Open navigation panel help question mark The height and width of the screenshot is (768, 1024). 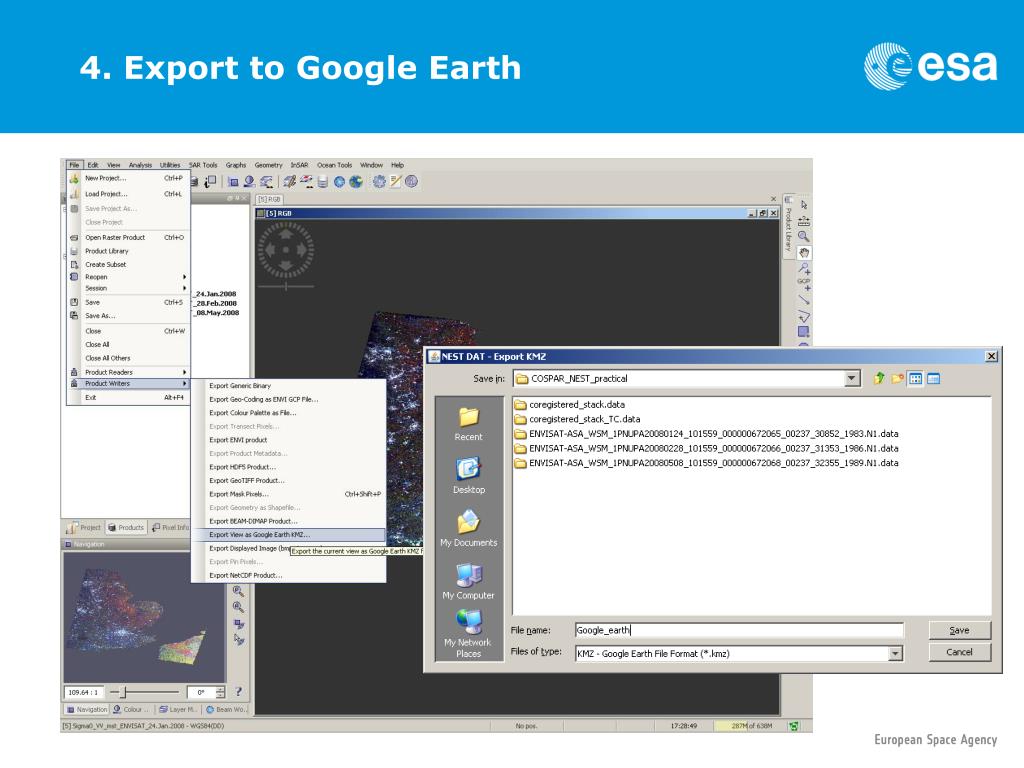238,691
